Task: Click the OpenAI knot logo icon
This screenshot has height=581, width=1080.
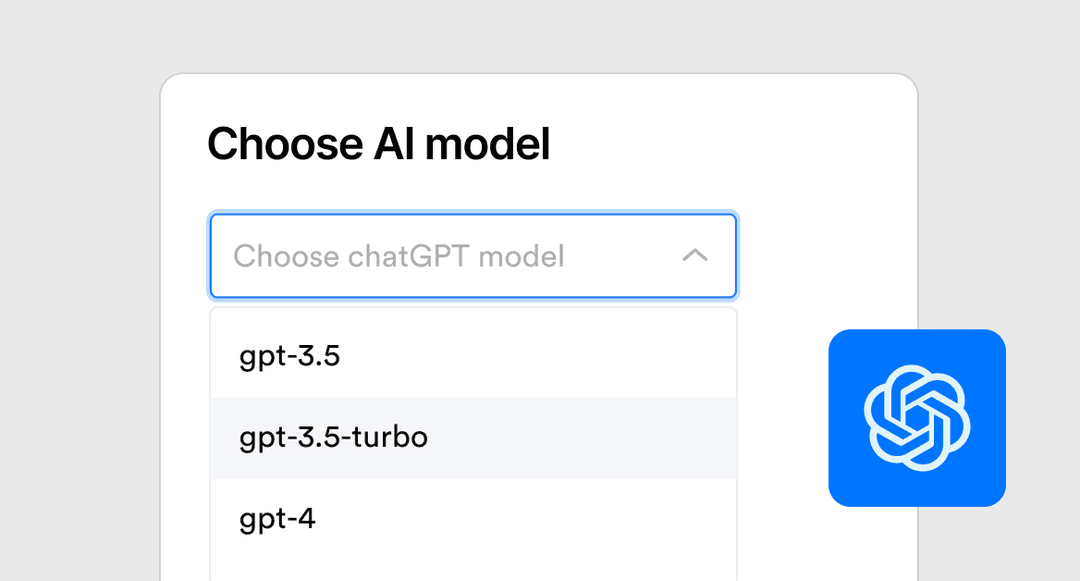Action: pyautogui.click(x=917, y=418)
